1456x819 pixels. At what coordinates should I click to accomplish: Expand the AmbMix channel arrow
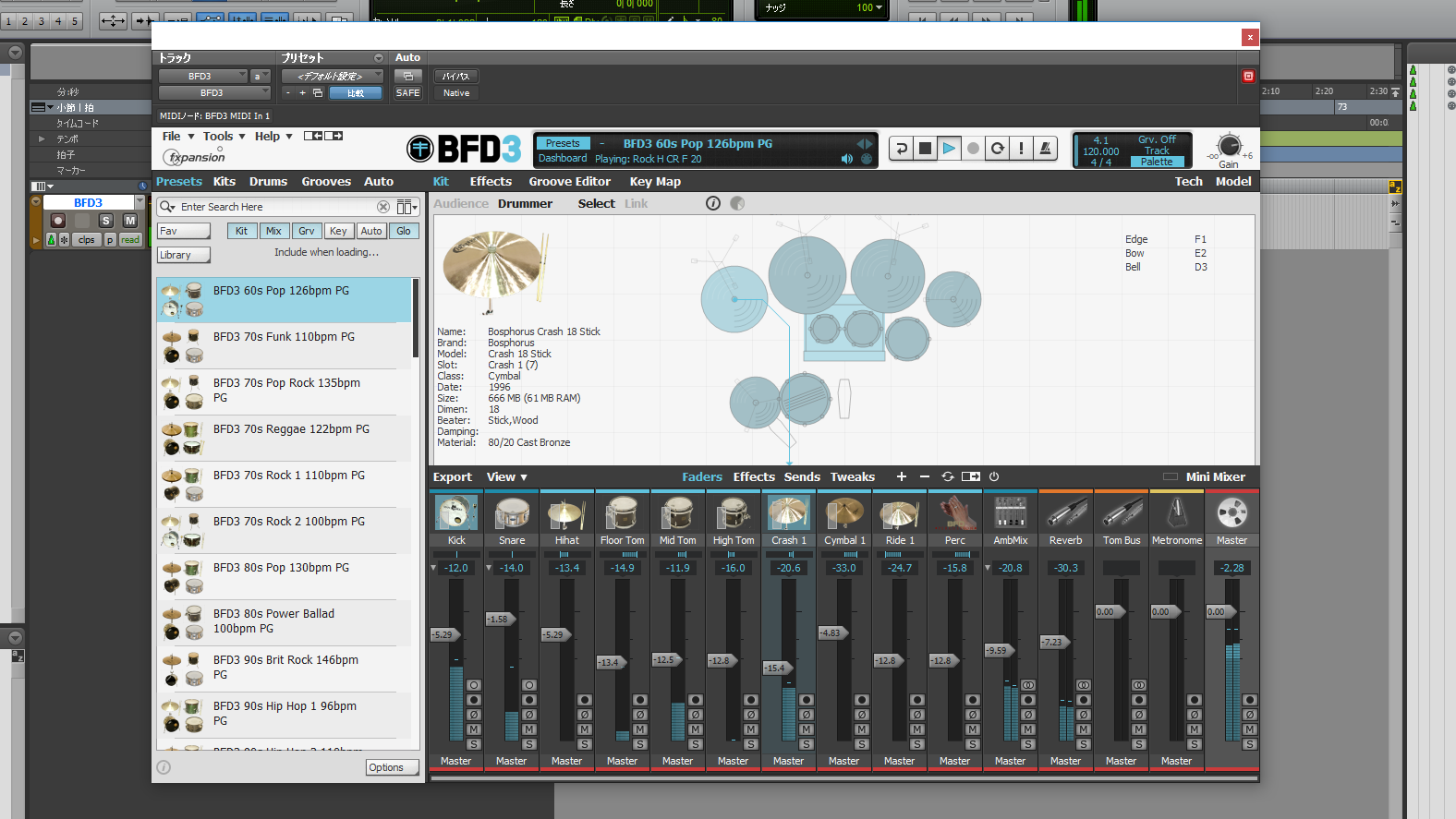point(988,568)
